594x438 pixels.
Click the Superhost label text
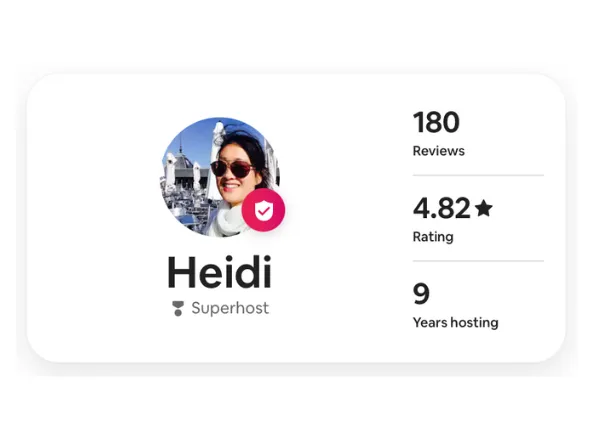(x=230, y=308)
